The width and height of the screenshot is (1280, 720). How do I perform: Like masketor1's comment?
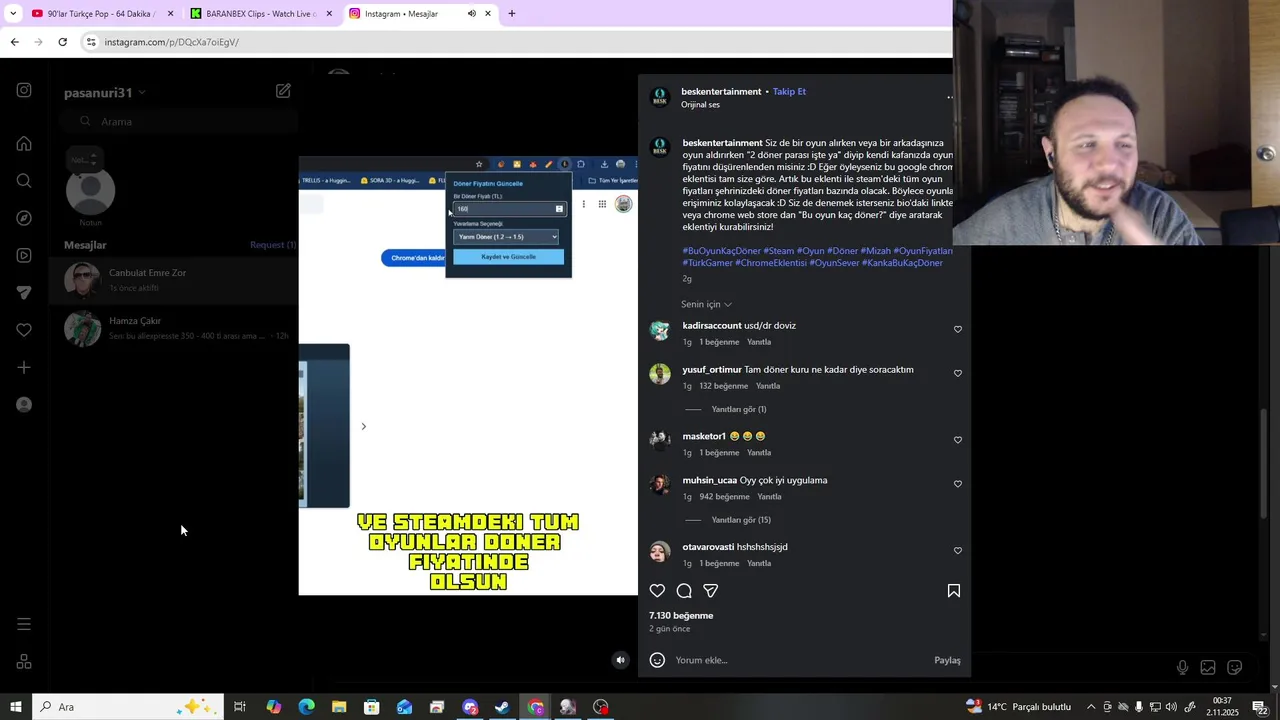[958, 440]
